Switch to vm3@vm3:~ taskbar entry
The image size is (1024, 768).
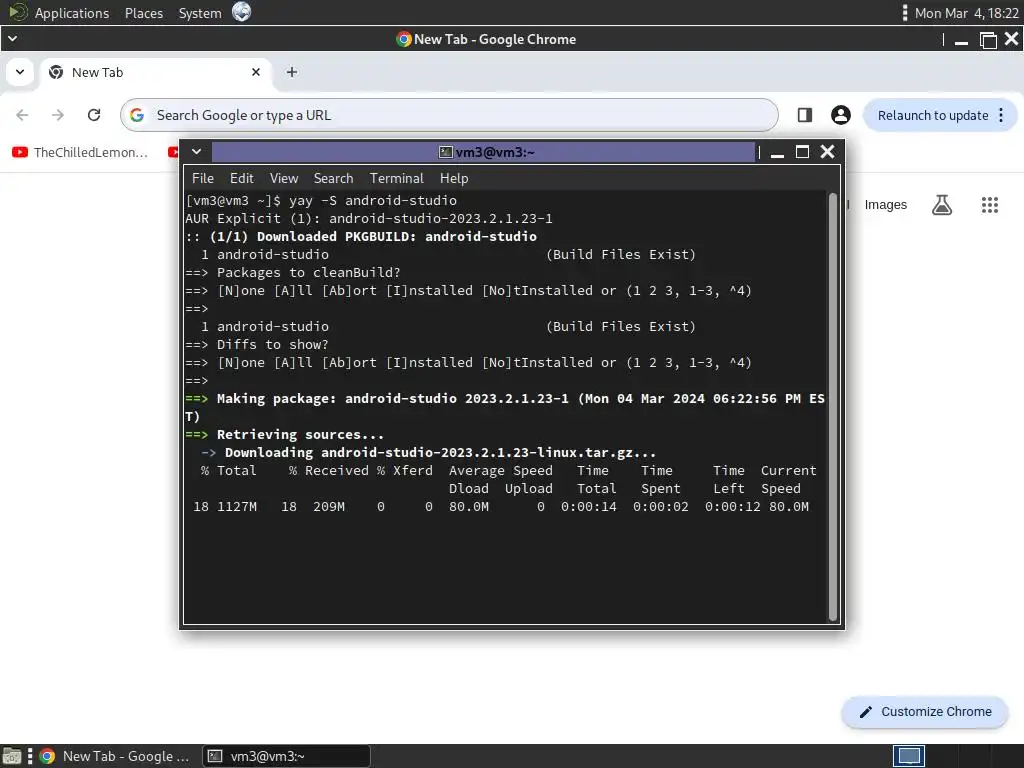coord(286,756)
